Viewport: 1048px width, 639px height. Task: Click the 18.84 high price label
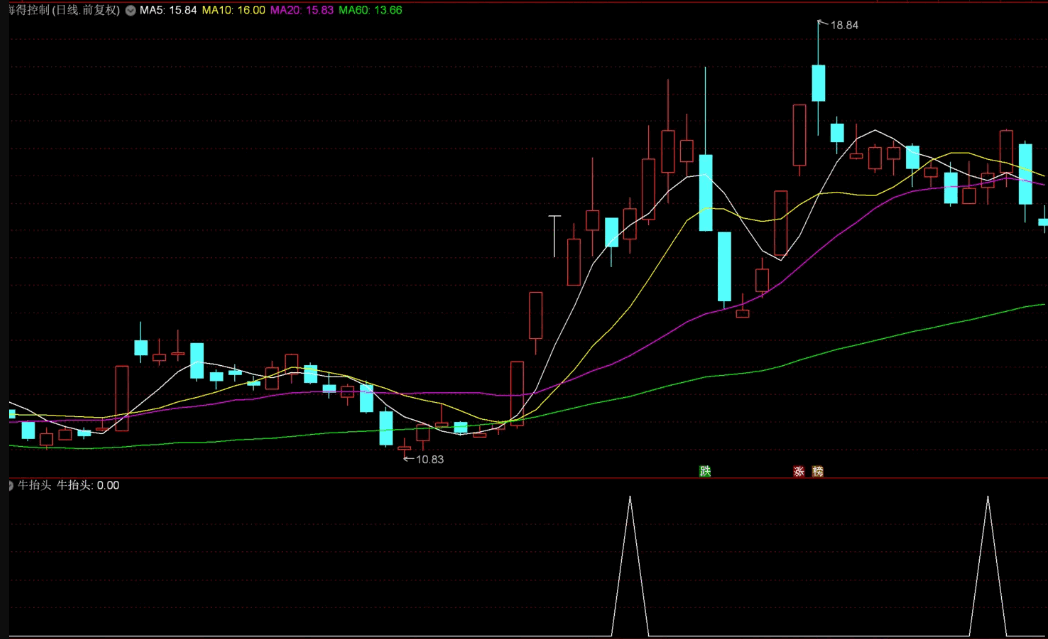(844, 25)
